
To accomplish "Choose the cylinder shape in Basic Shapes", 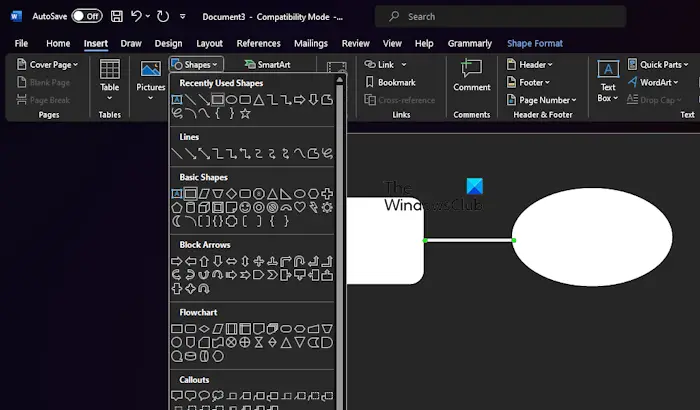I will point(191,207).
